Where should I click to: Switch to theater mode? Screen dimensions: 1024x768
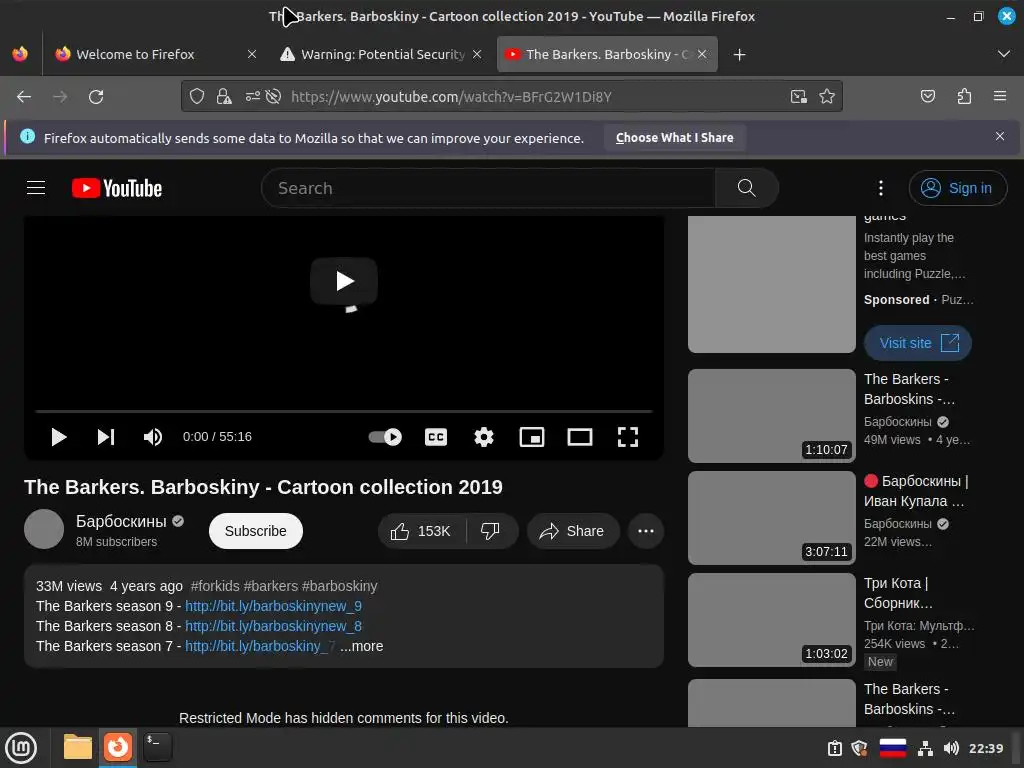click(580, 437)
